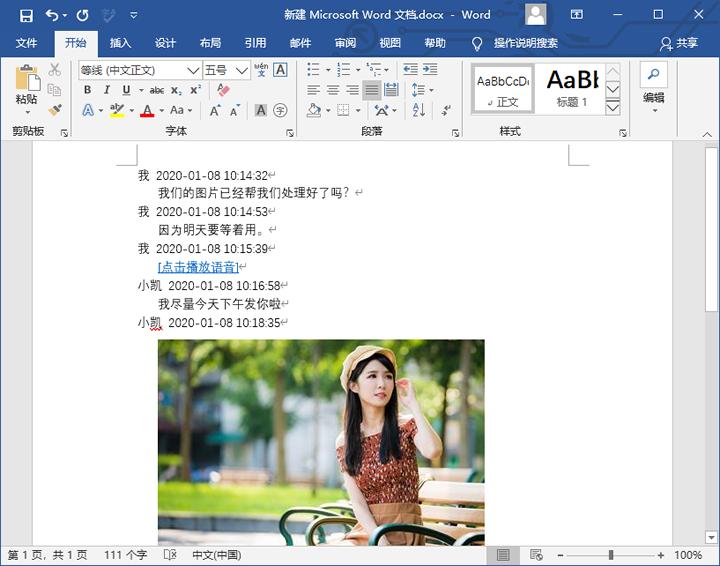This screenshot has width=720, height=566.
Task: Click the Increase Indent icon
Action: (x=430, y=70)
